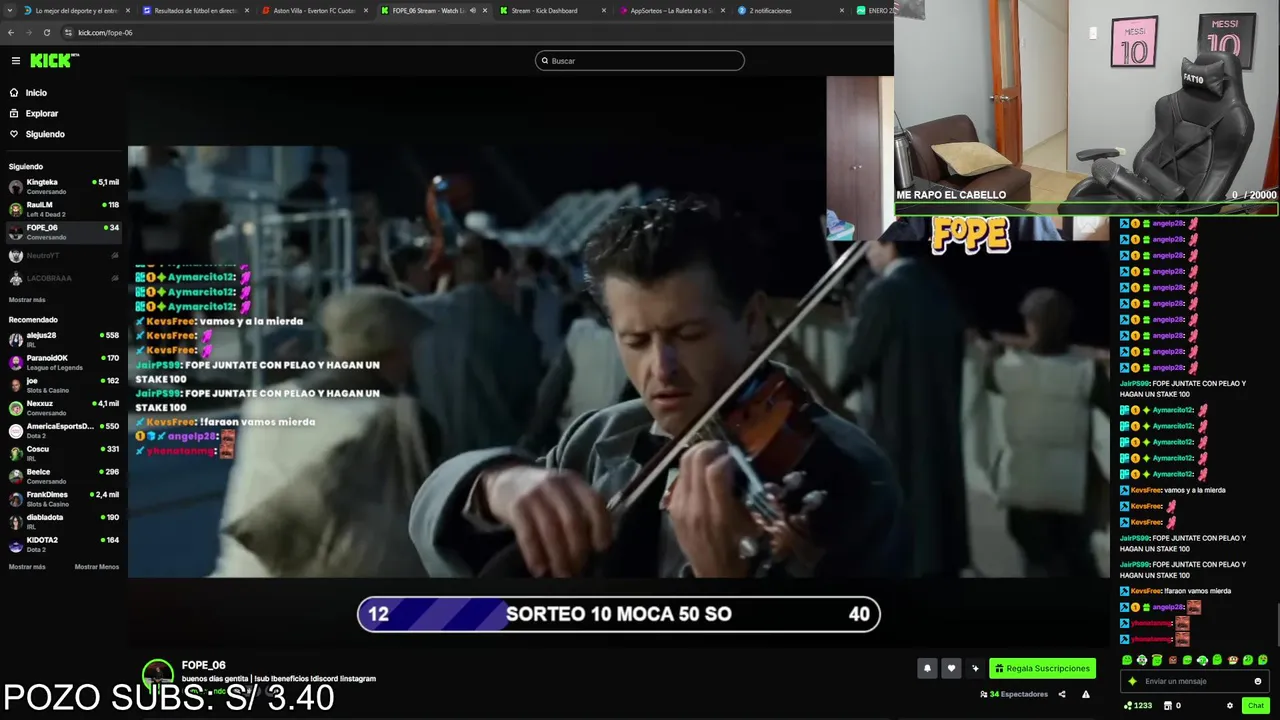Image resolution: width=1280 pixels, height=720 pixels.
Task: Open recommended channel Coscu
Action: coord(63,453)
